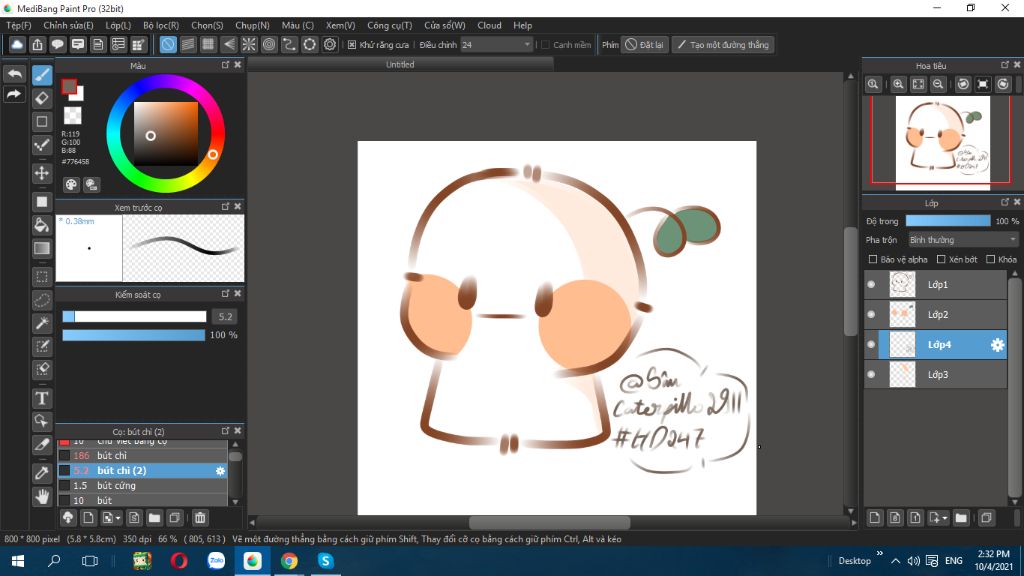
Task: Select the Fill rectangle tool
Action: (x=42, y=202)
